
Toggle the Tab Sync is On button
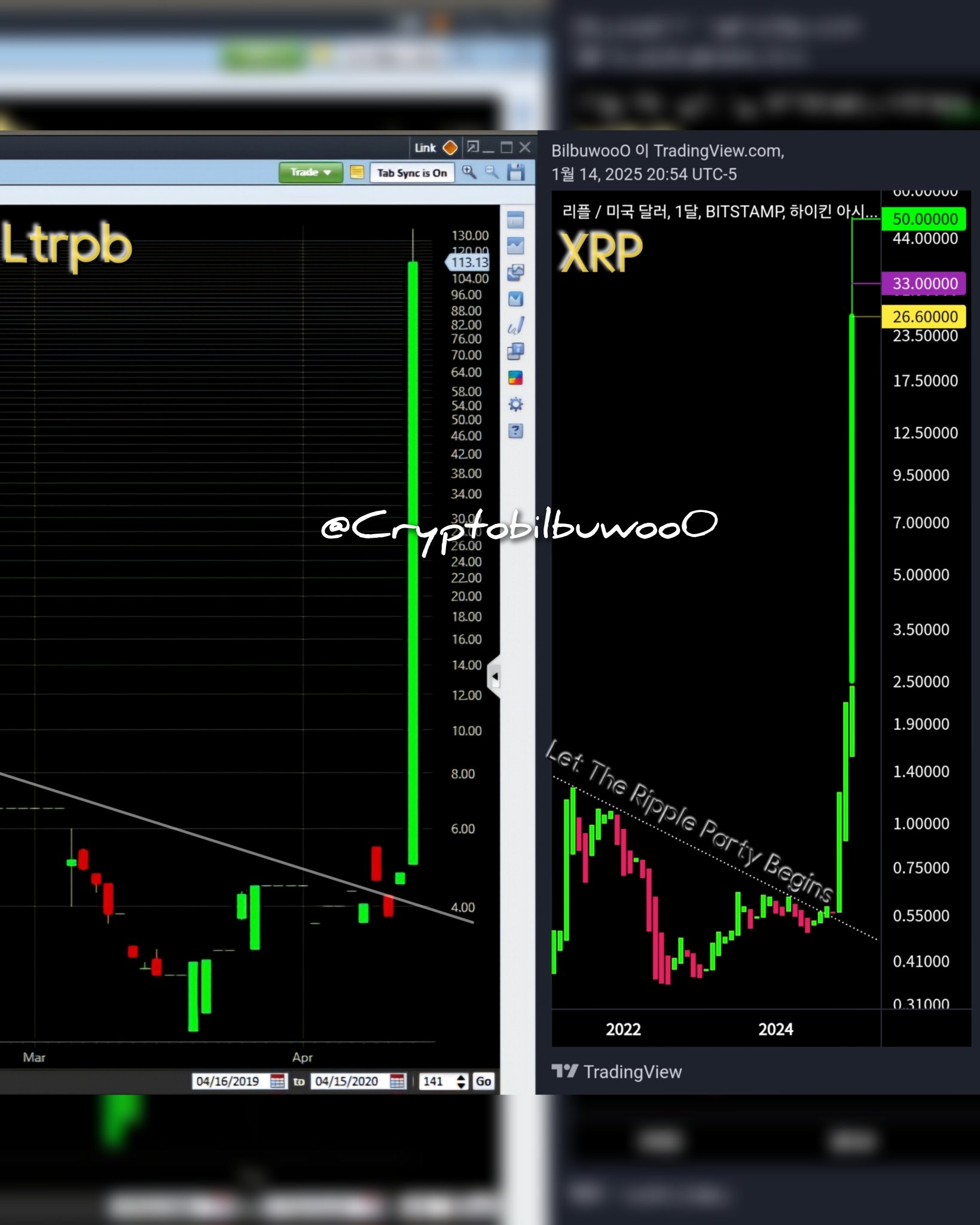click(412, 173)
